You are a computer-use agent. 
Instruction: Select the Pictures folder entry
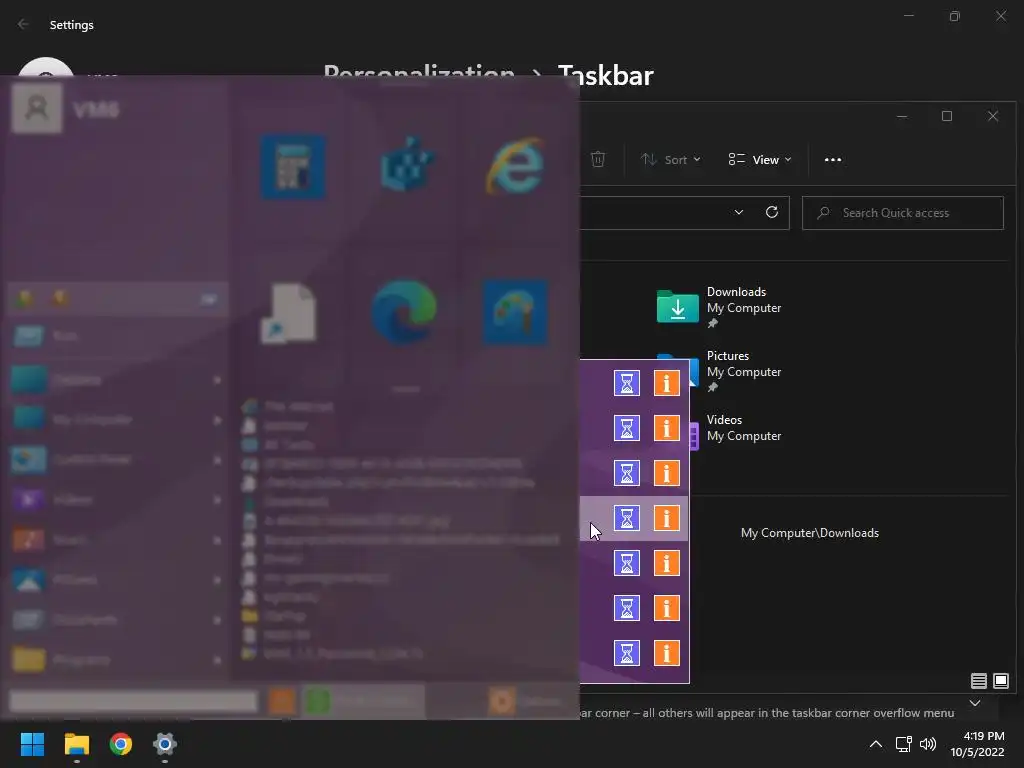743,371
